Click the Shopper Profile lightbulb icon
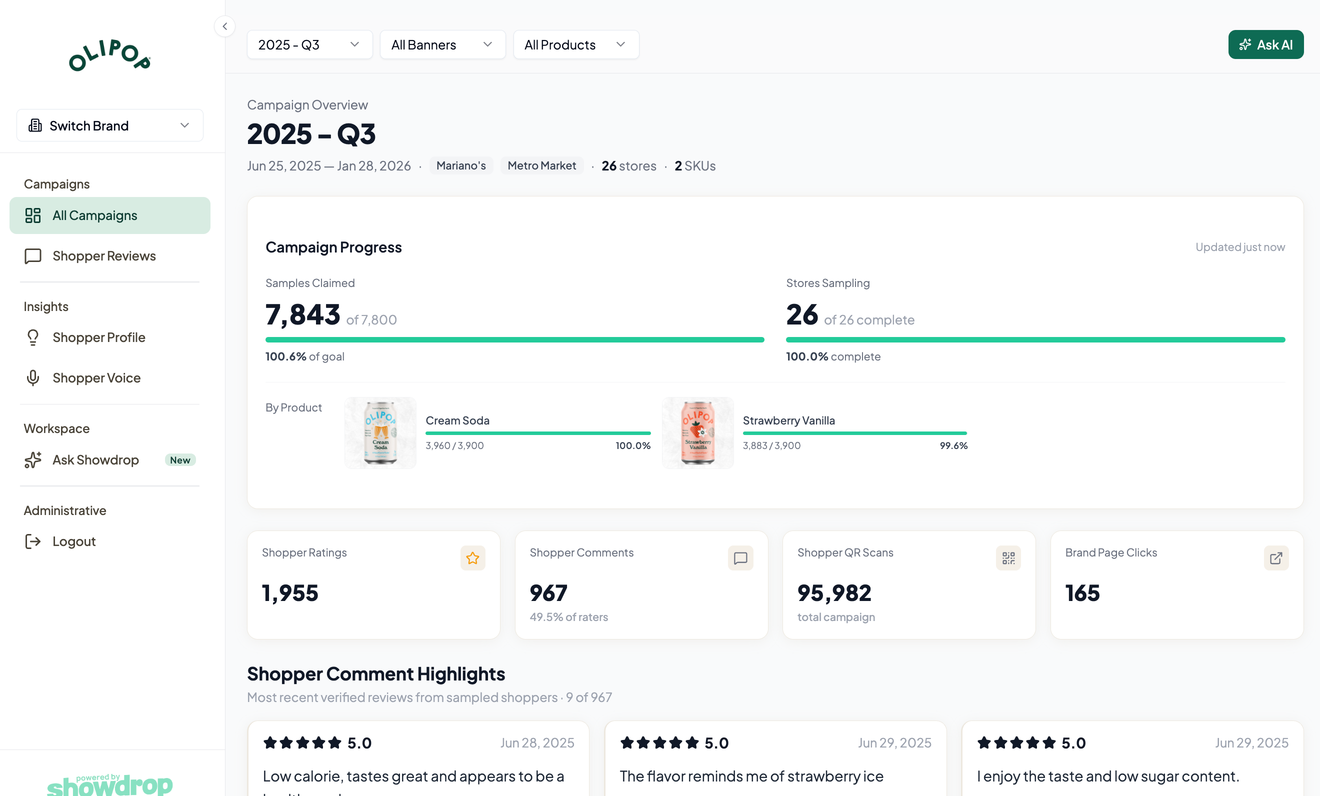The width and height of the screenshot is (1320, 796). pyautogui.click(x=33, y=338)
